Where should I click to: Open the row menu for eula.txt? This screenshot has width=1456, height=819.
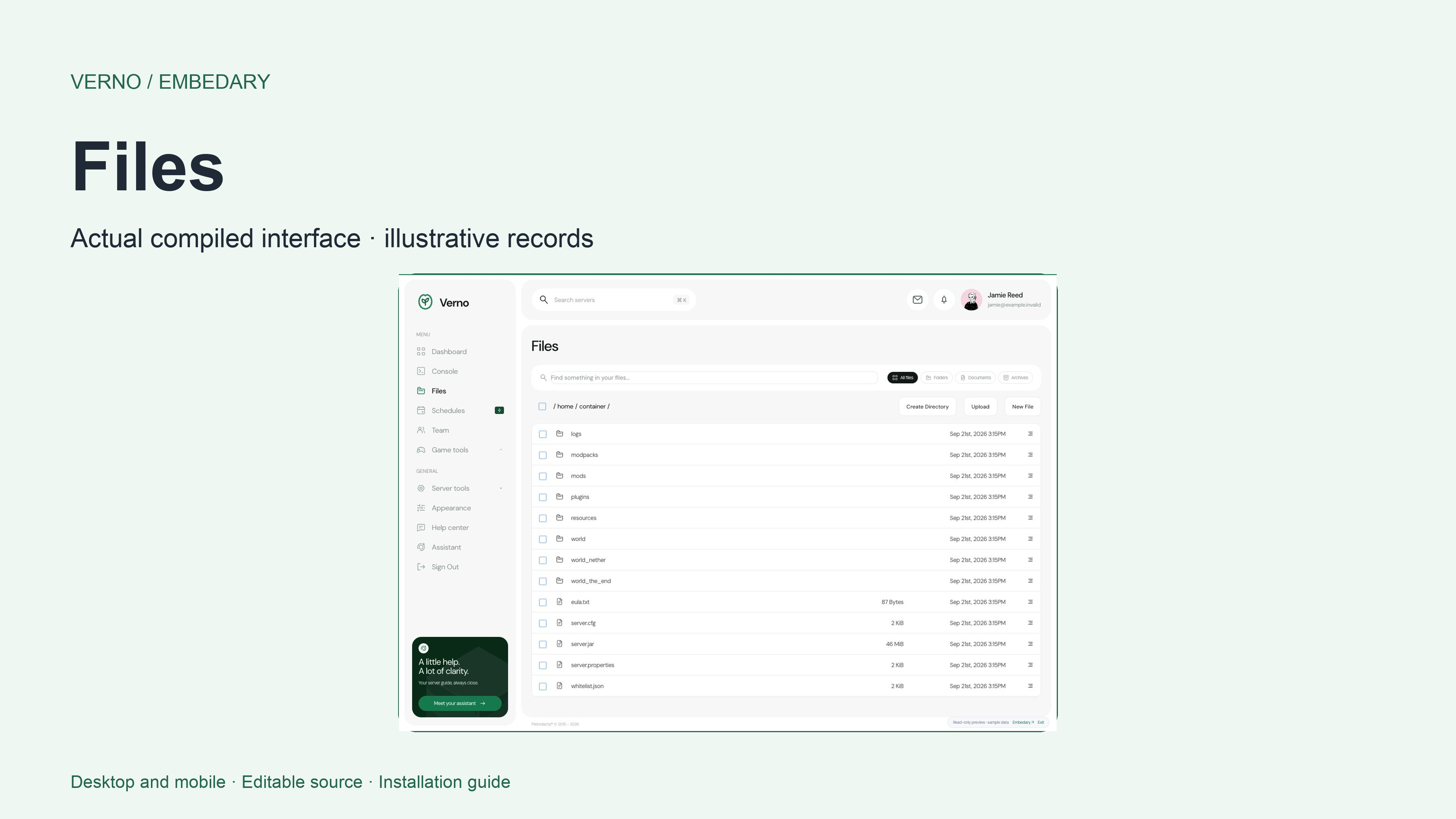click(1030, 602)
